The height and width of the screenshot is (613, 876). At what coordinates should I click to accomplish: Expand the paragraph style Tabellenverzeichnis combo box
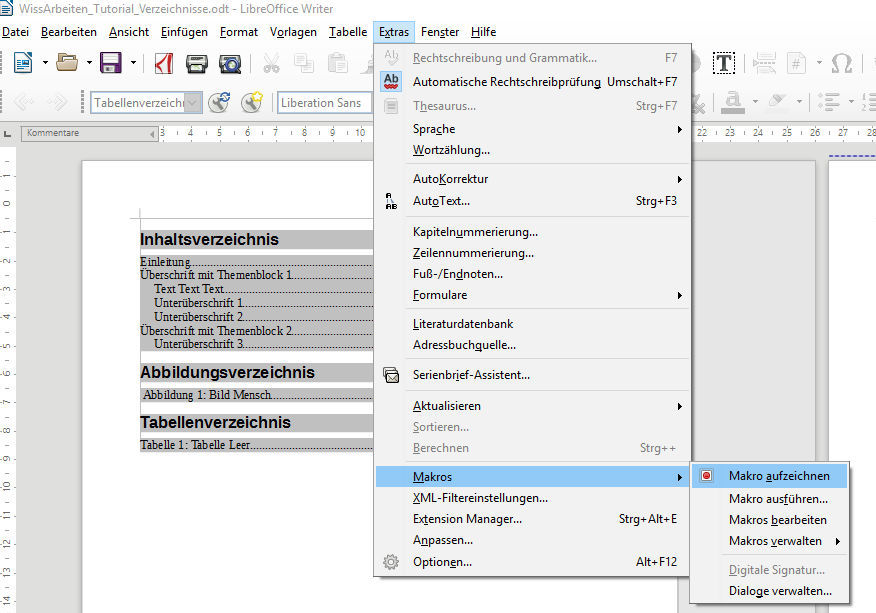(193, 103)
